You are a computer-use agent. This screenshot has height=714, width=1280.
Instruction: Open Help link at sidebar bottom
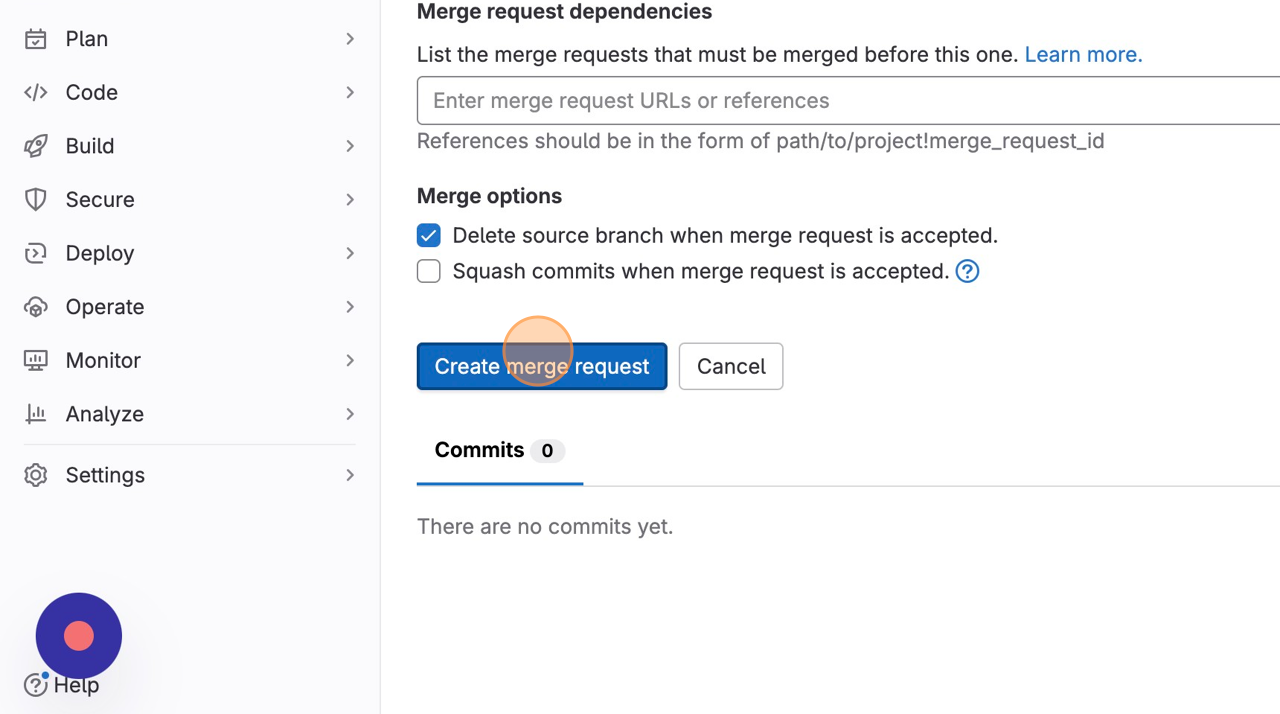[62, 685]
